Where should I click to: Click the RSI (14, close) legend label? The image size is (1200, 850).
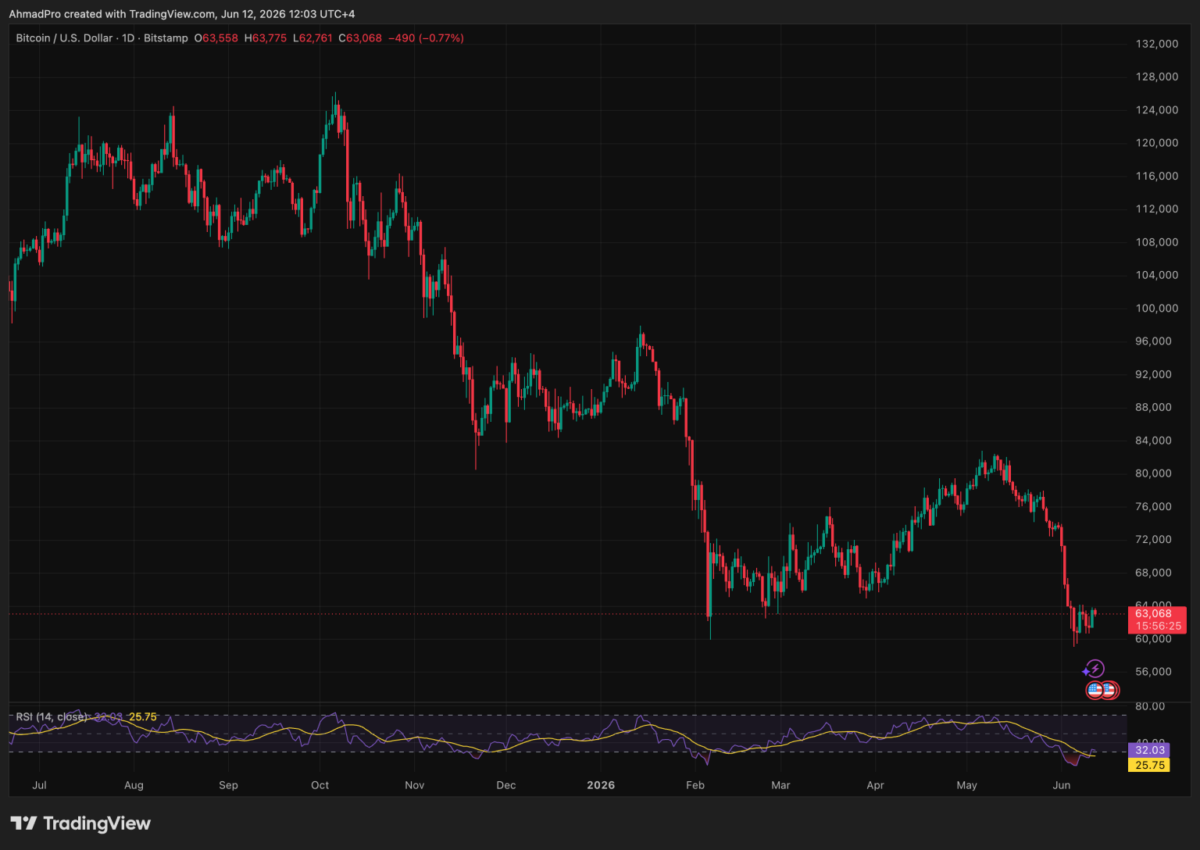(51, 717)
